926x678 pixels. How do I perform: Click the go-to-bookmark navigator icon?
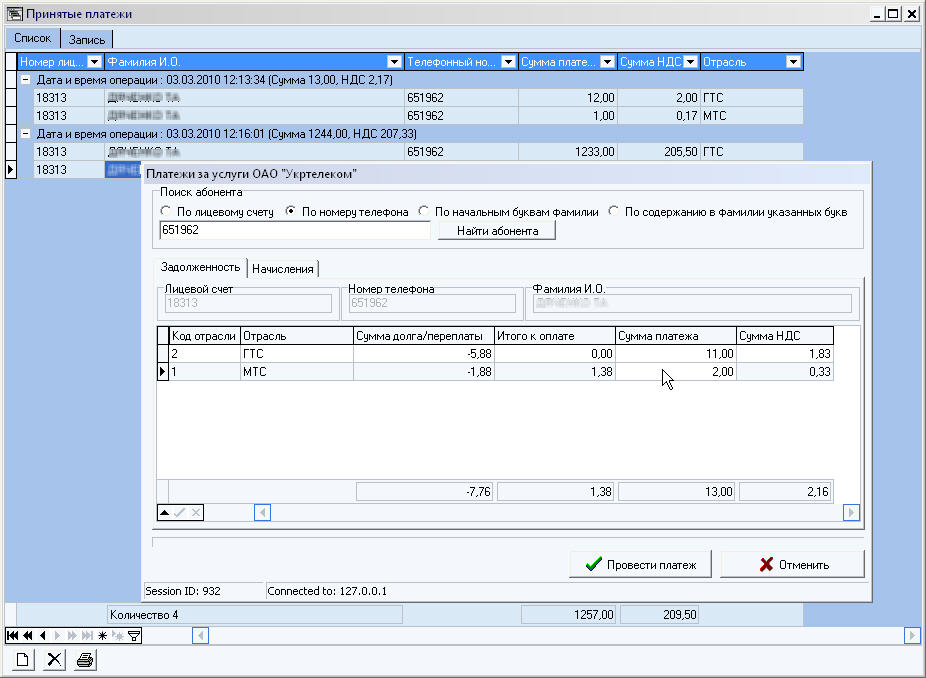click(118, 635)
